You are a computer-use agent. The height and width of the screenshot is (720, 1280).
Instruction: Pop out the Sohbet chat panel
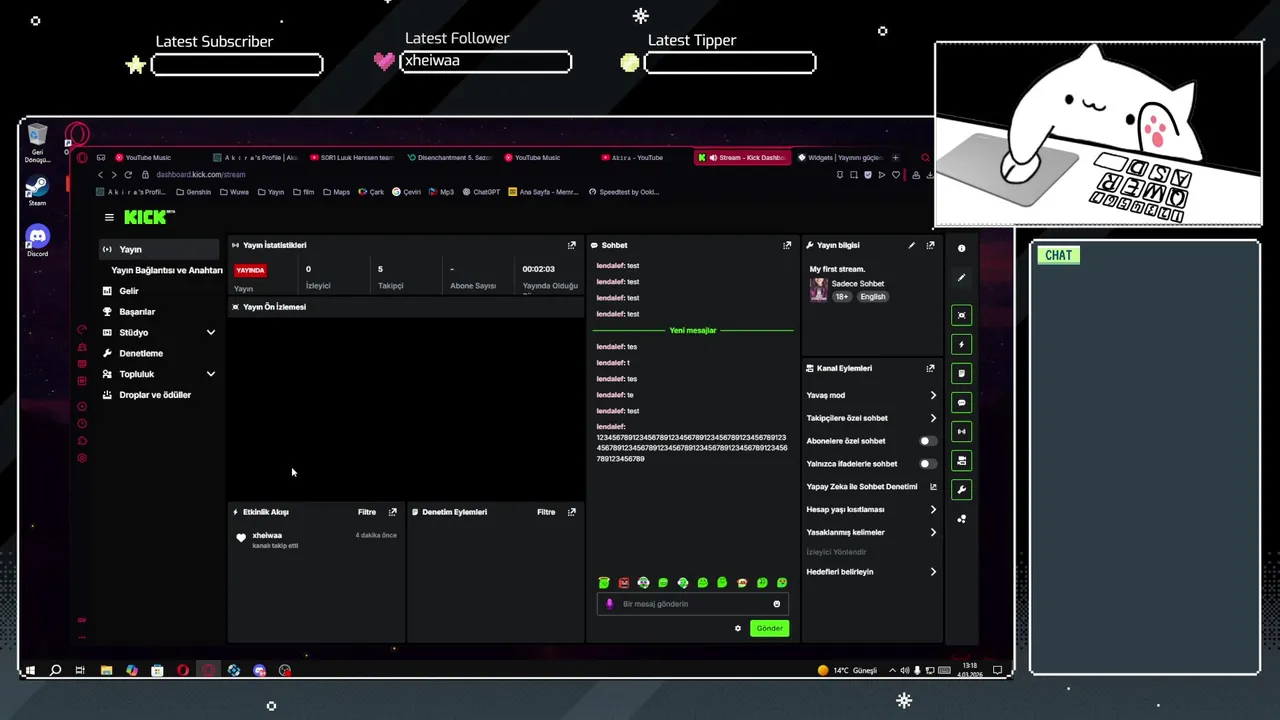click(787, 245)
